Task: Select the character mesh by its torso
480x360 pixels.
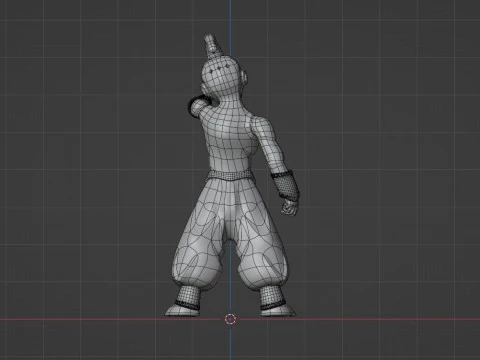Action: tap(230, 138)
